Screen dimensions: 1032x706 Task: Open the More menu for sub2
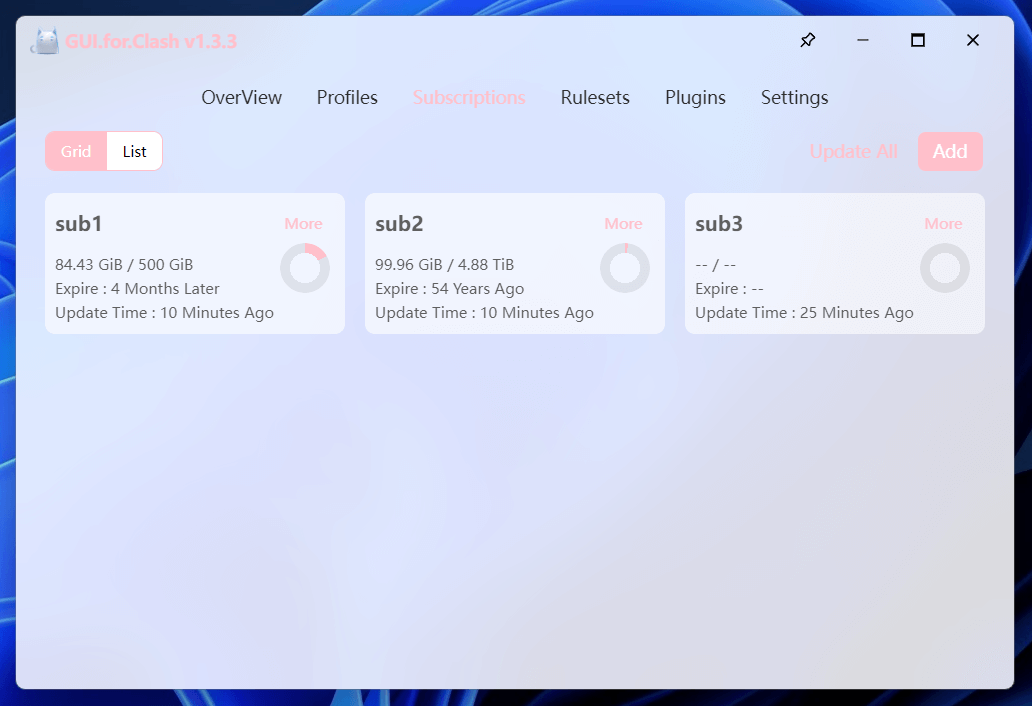click(623, 224)
